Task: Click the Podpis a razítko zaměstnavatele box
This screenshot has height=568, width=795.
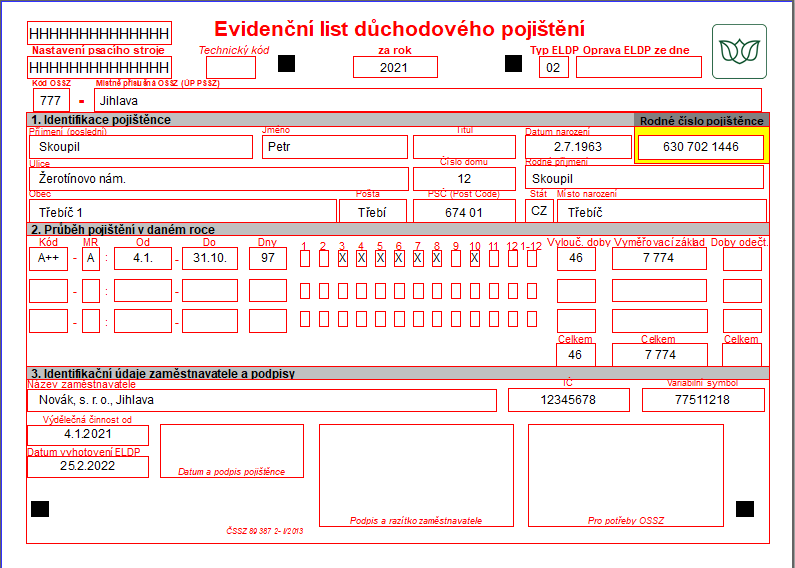Action: click(x=416, y=475)
